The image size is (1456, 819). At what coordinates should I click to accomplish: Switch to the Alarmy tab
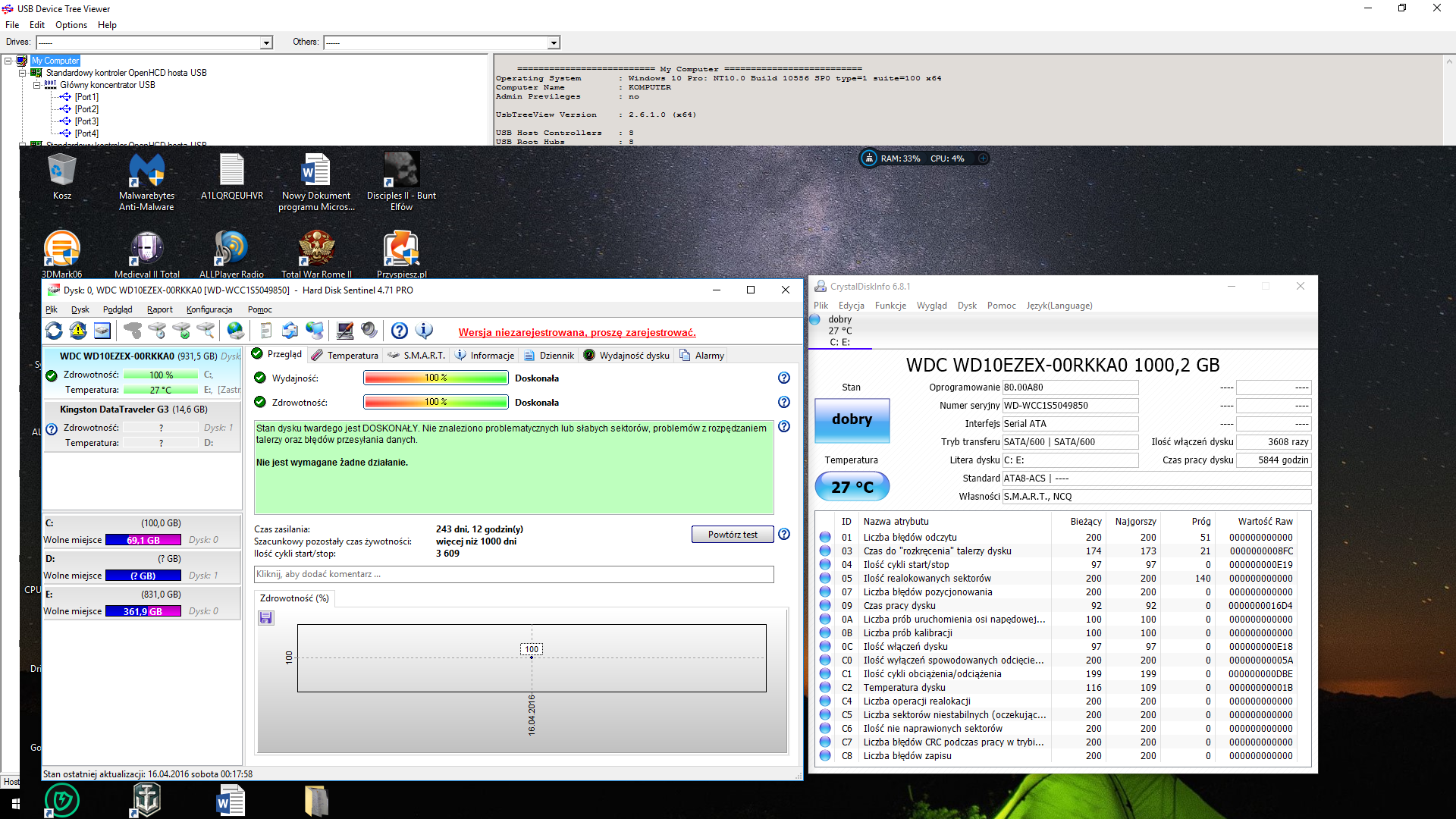702,355
